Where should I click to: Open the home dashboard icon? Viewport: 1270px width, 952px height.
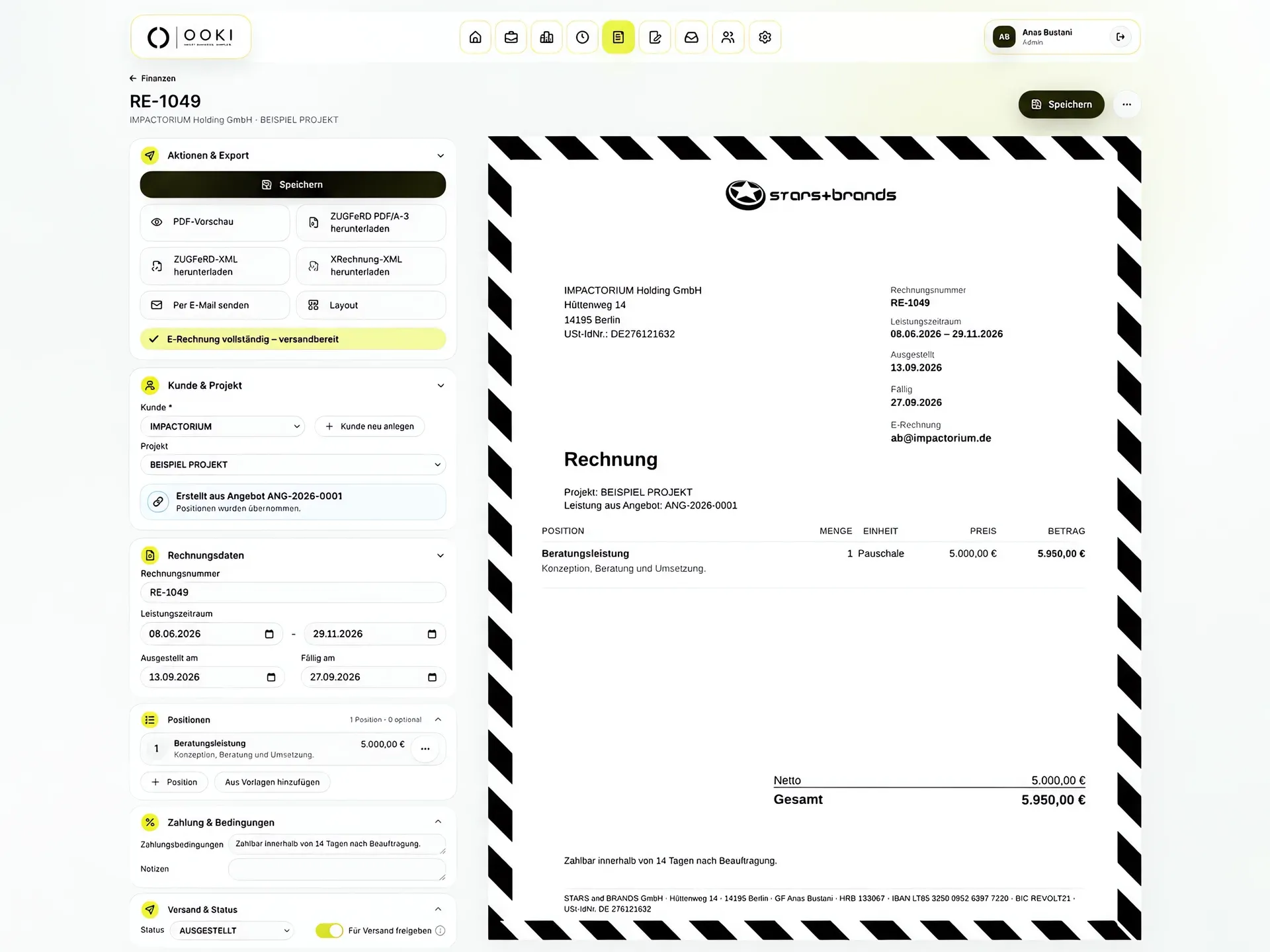tap(475, 37)
